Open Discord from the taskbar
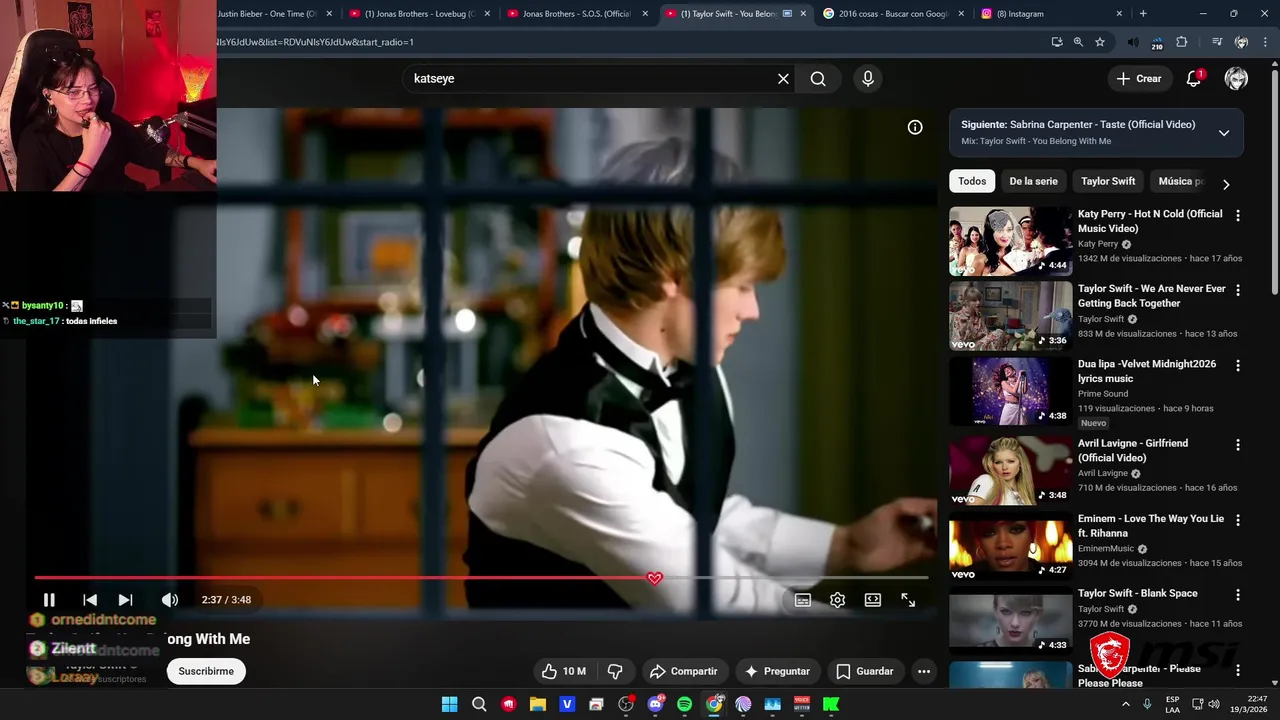 (x=655, y=704)
